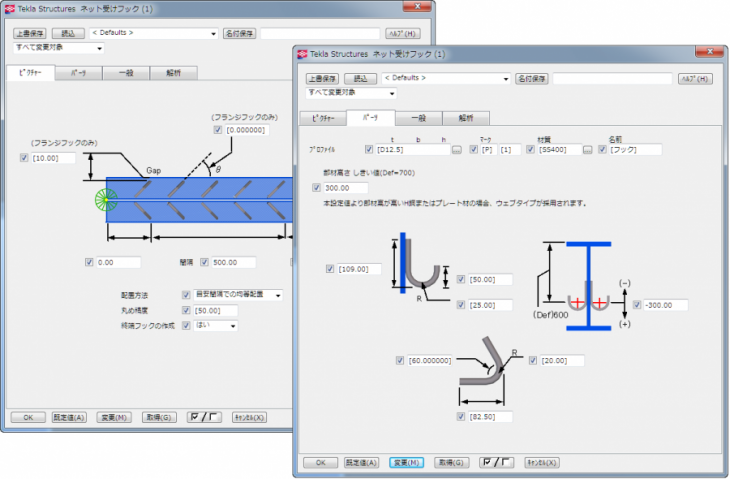
Task: Toggle checkbox beside [フック] name field
Action: point(602,149)
